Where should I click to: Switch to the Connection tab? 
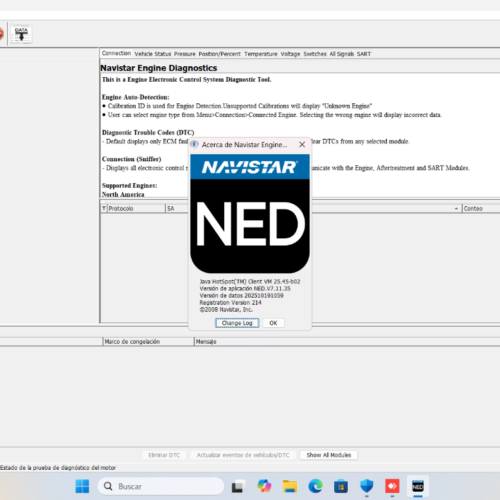click(x=116, y=53)
